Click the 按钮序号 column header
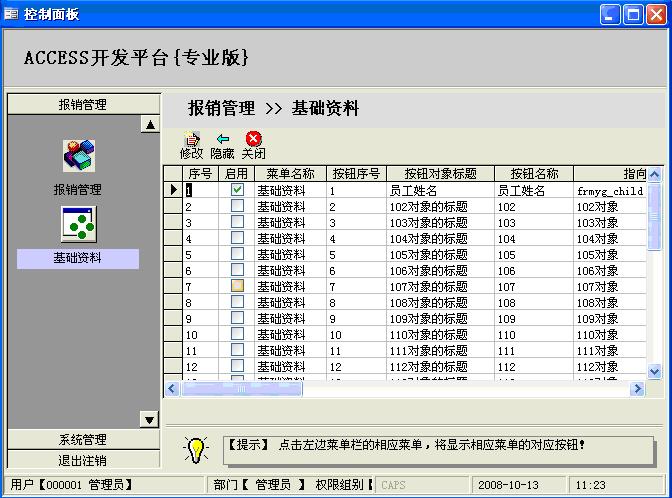This screenshot has height=498, width=672. pos(356,174)
